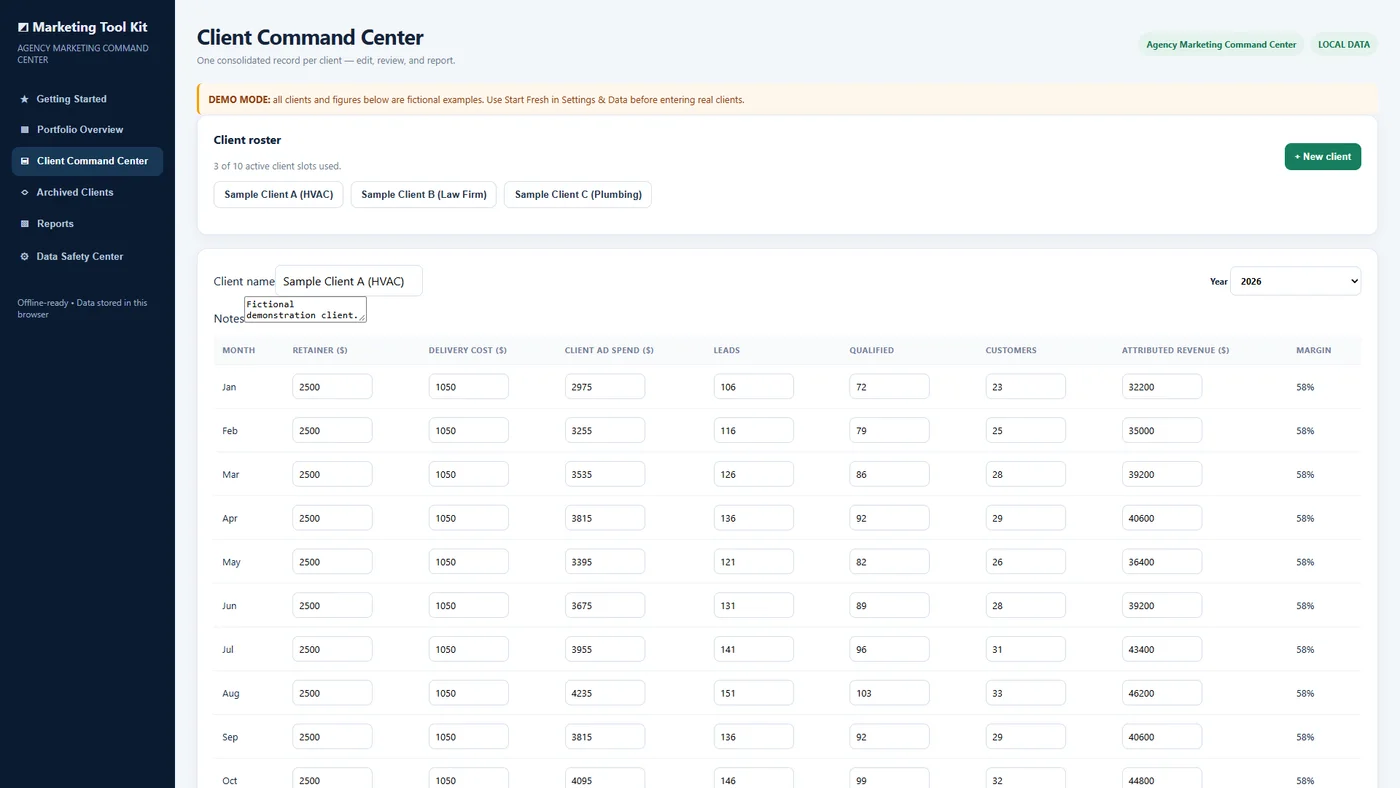Image resolution: width=1400 pixels, height=788 pixels.
Task: Click the Jan margin value 58%
Action: pyautogui.click(x=1305, y=387)
